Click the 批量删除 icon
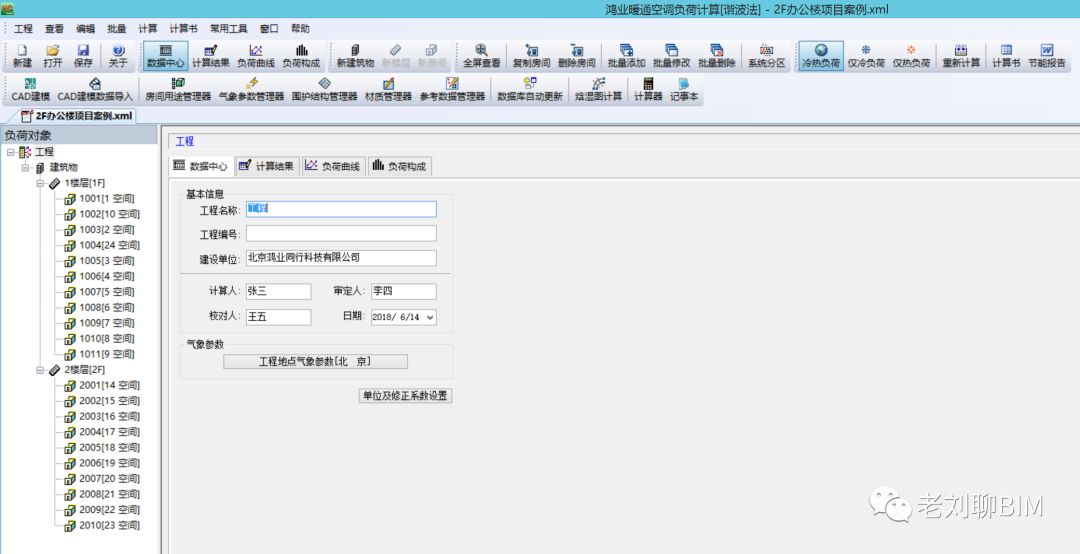This screenshot has width=1080, height=554. click(717, 56)
